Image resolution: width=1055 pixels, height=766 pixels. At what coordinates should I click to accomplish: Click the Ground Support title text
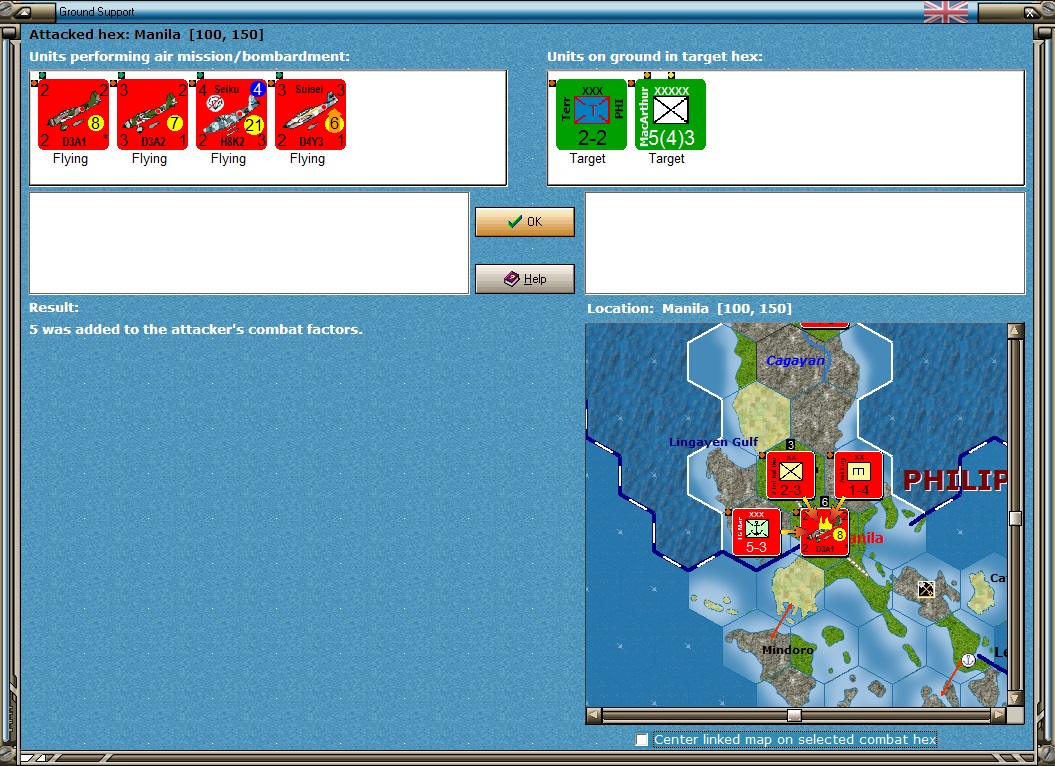click(97, 12)
